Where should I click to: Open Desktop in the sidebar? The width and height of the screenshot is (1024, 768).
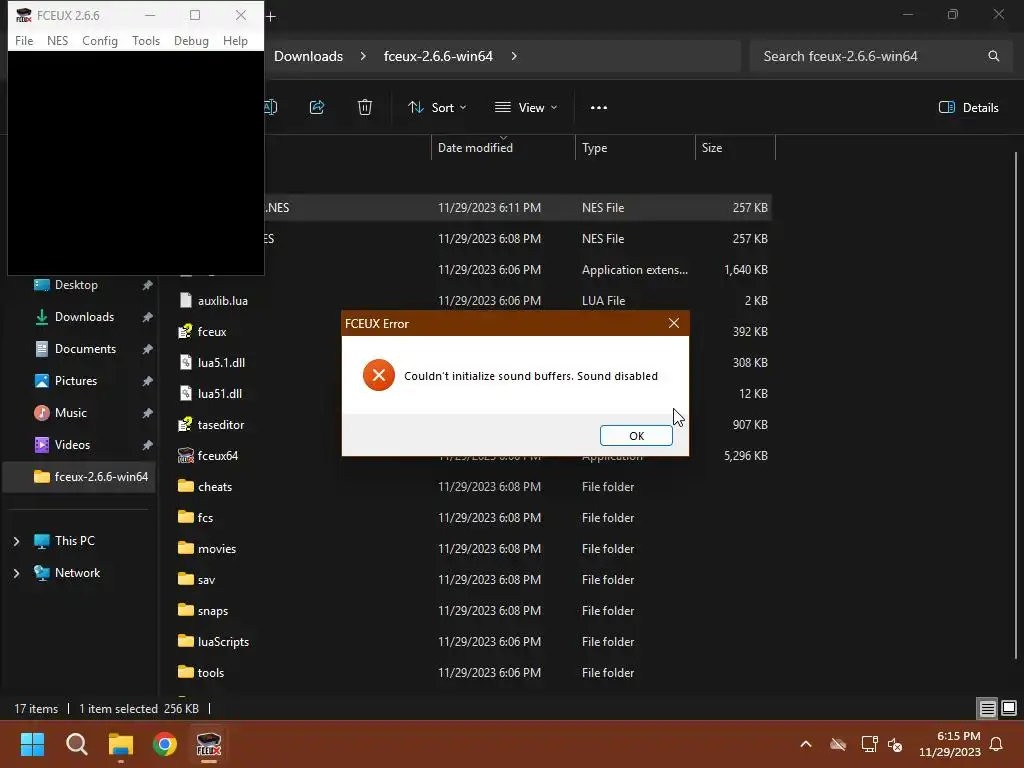point(76,285)
